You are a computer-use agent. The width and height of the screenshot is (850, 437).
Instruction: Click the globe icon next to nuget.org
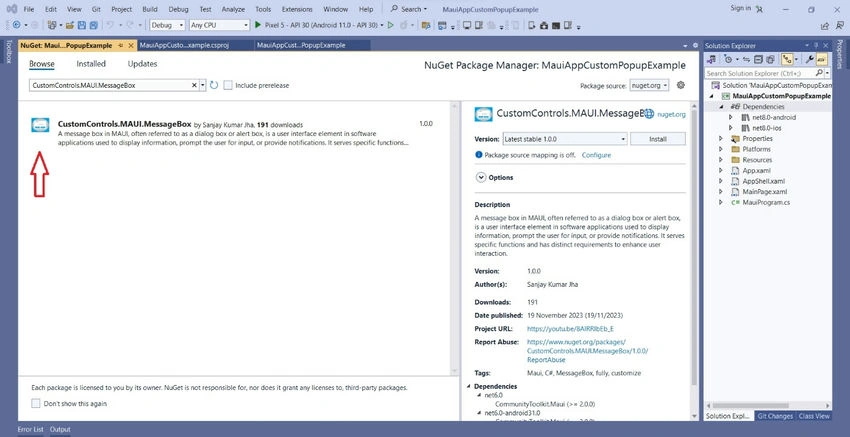[x=649, y=114]
